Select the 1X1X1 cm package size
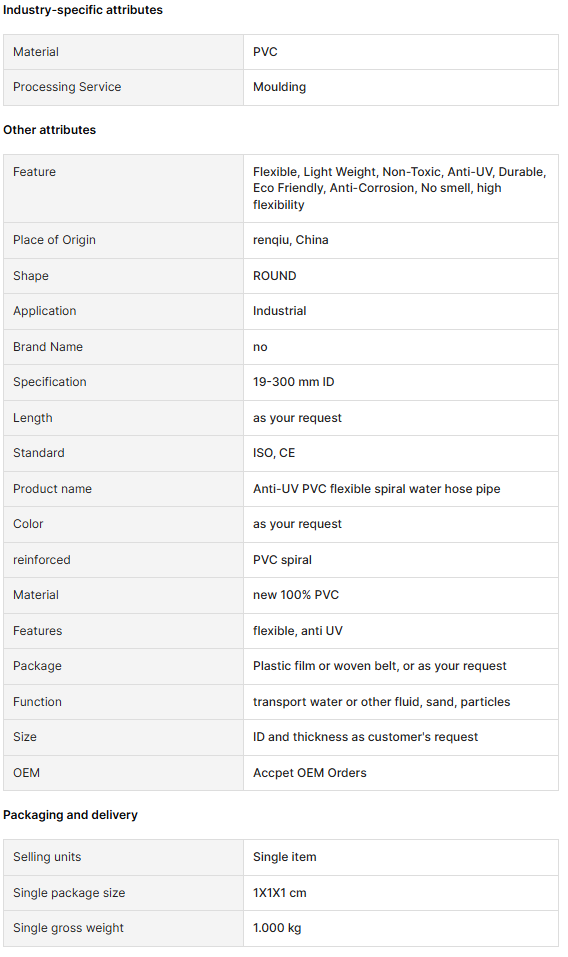Image resolution: width=568 pixels, height=957 pixels. (279, 893)
